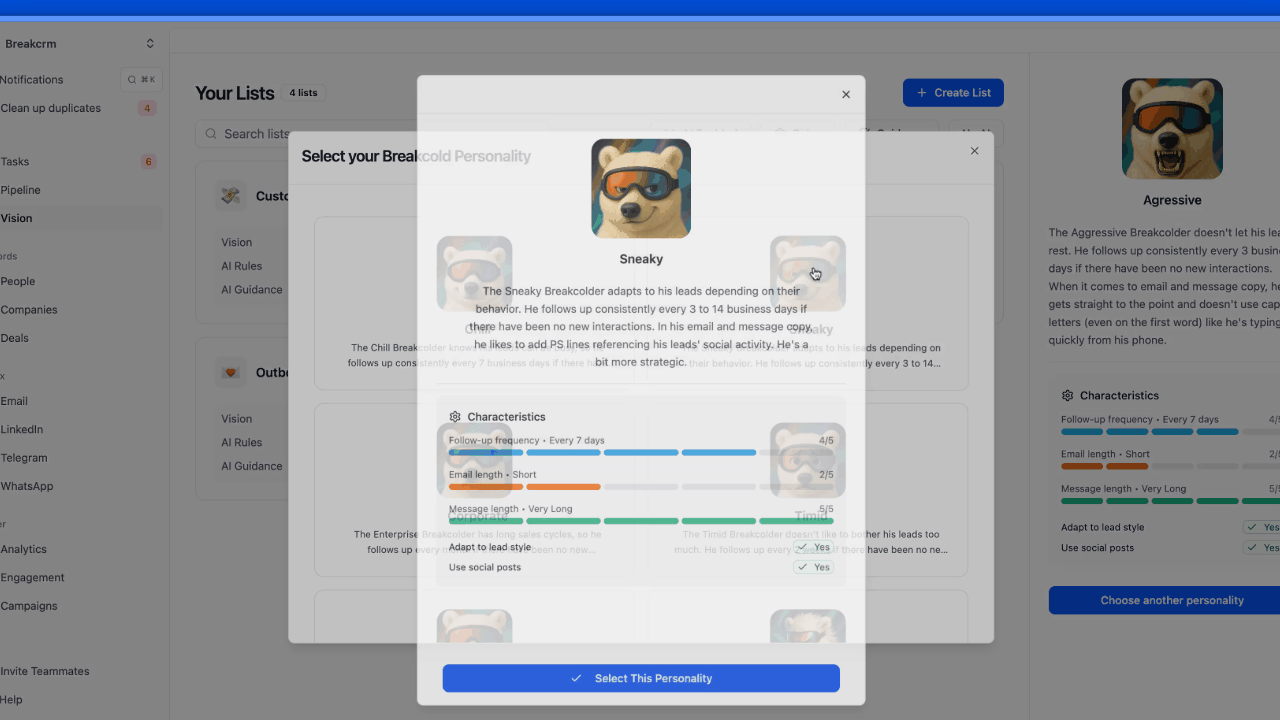Click the Create List button
The width and height of the screenshot is (1280, 720).
[953, 93]
